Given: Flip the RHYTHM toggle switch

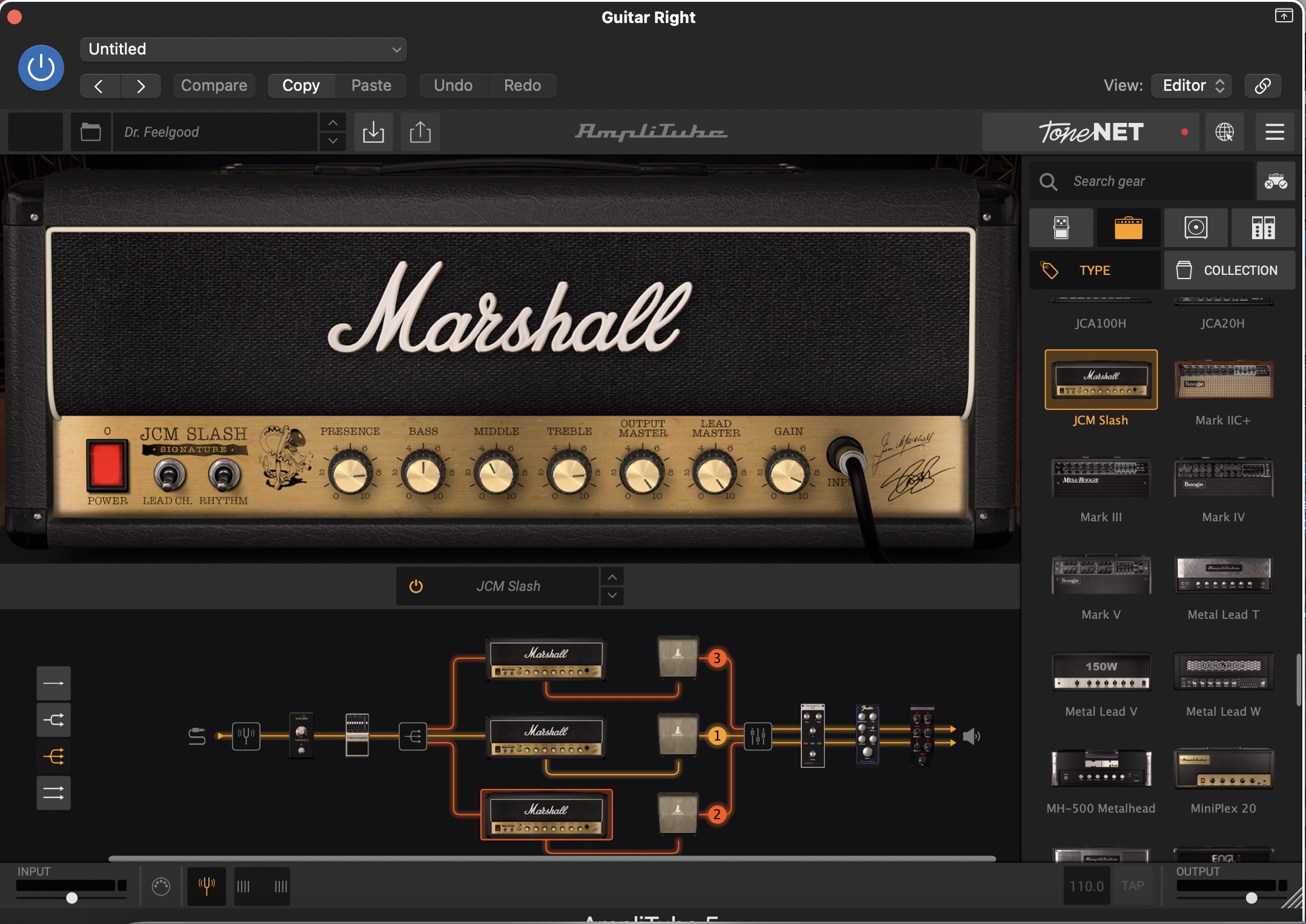Looking at the screenshot, I should tap(224, 474).
